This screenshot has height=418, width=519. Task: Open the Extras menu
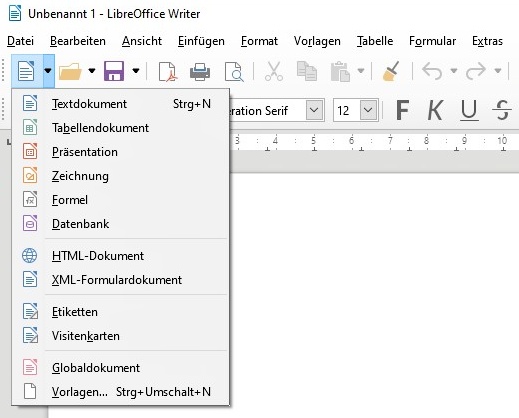click(x=487, y=41)
